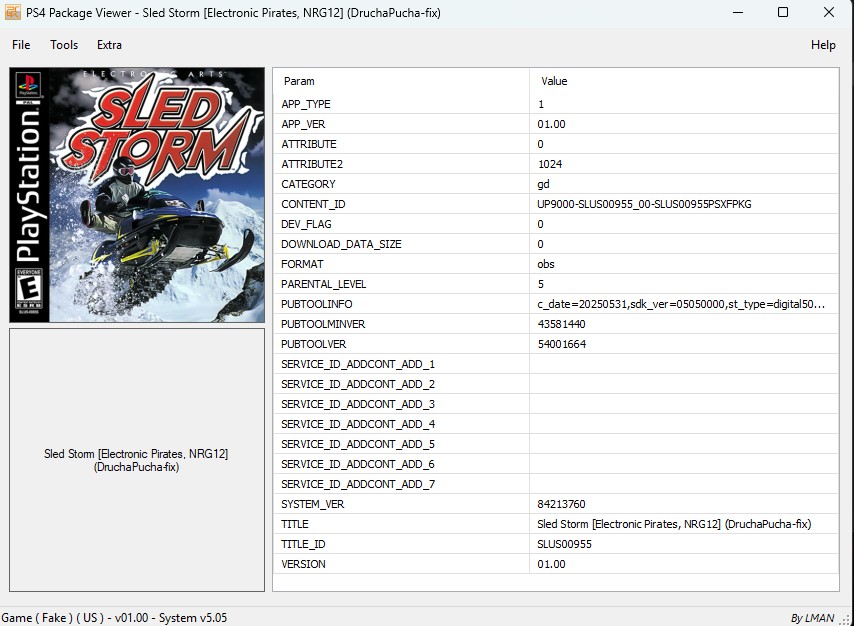The height and width of the screenshot is (626, 854).
Task: Select the SERVICE_ID_ADDCONT_ADD_2 row
Action: (556, 384)
